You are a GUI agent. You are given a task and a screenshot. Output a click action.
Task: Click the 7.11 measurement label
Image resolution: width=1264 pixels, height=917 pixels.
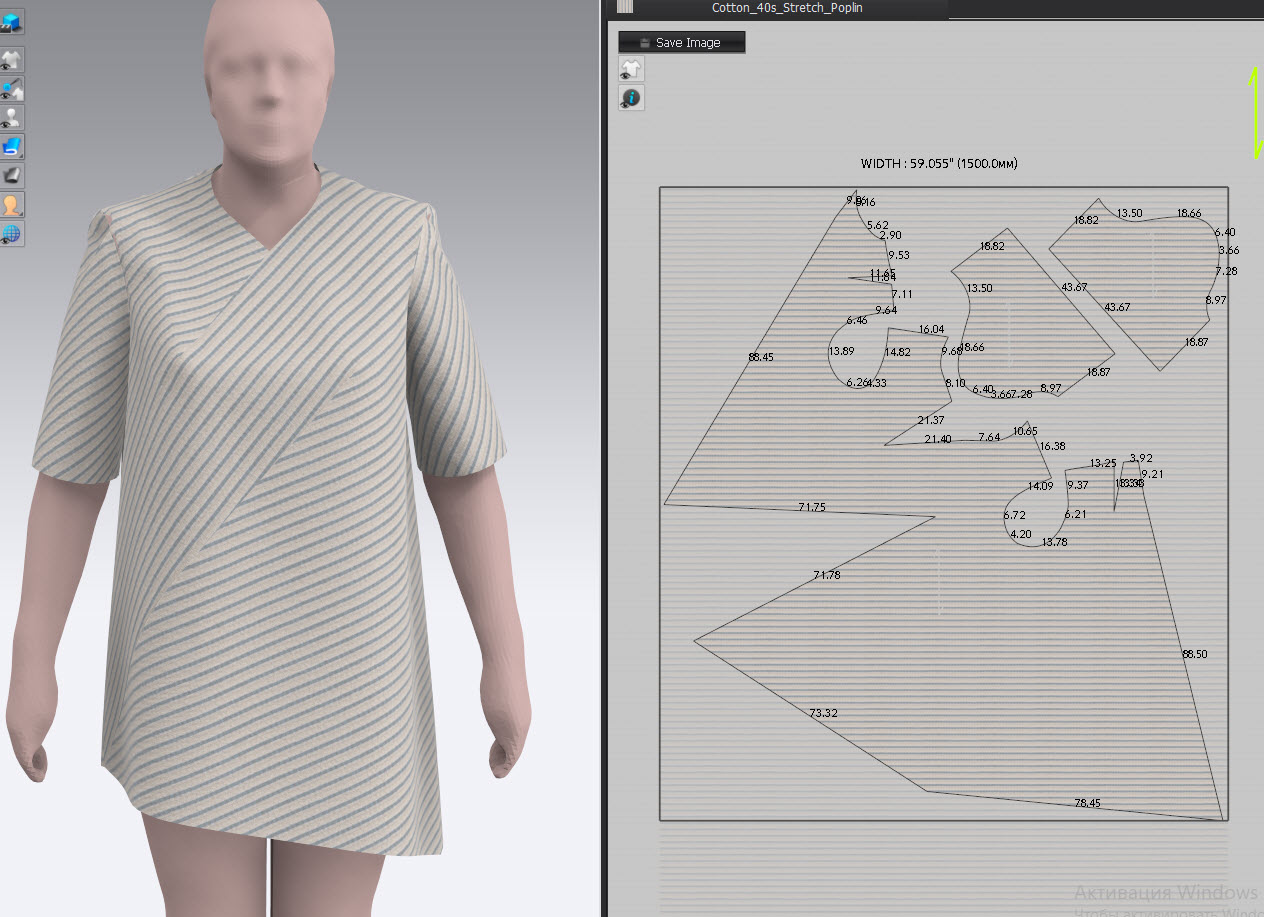pos(902,294)
